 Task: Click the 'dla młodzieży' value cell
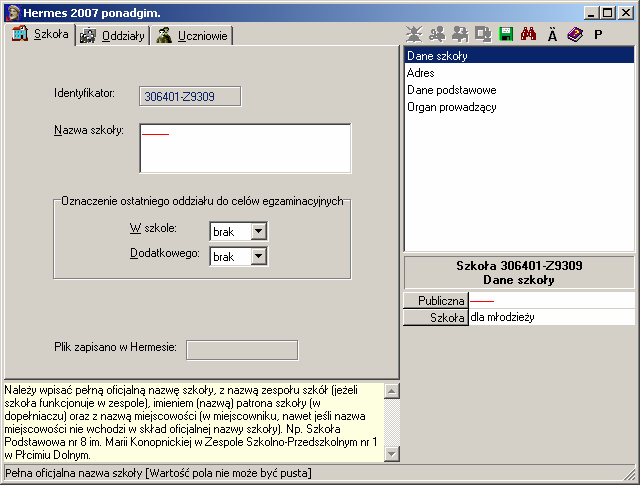pyautogui.click(x=551, y=317)
